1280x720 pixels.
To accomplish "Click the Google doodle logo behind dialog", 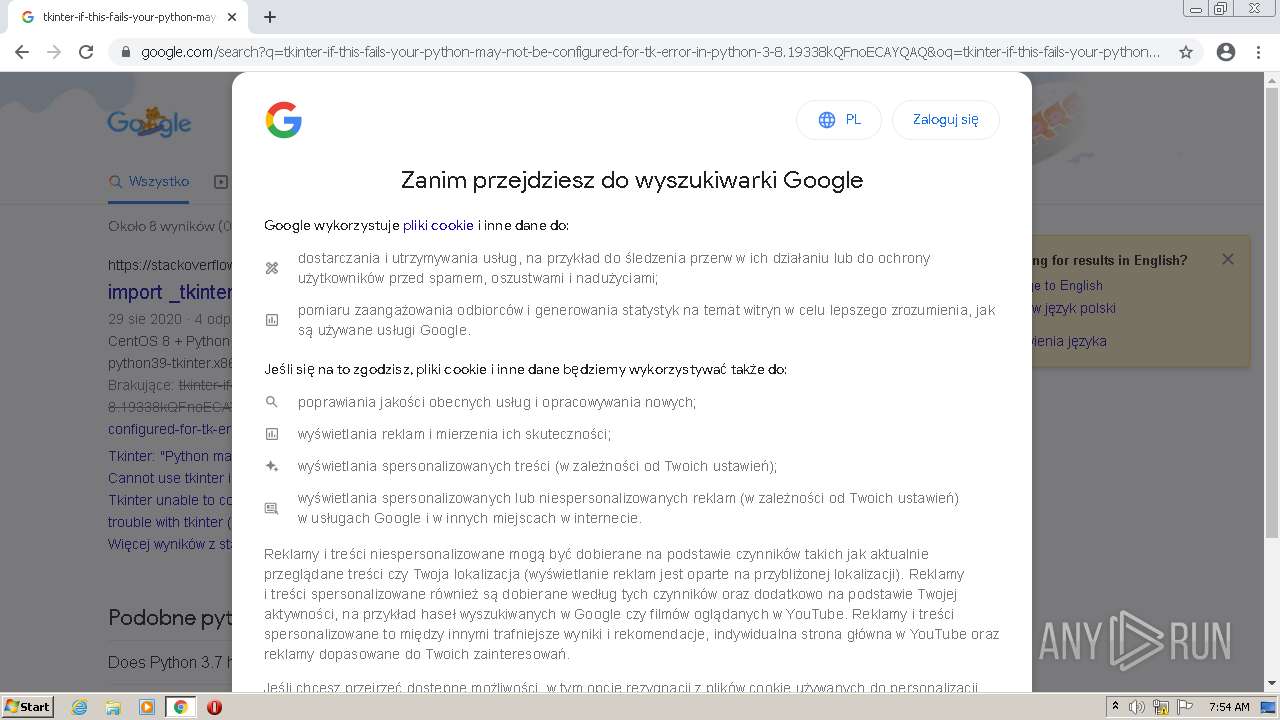I will (x=150, y=122).
